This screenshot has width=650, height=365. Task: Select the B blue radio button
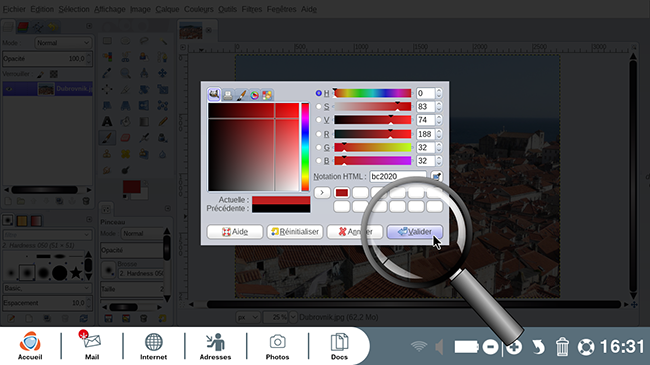pos(318,161)
